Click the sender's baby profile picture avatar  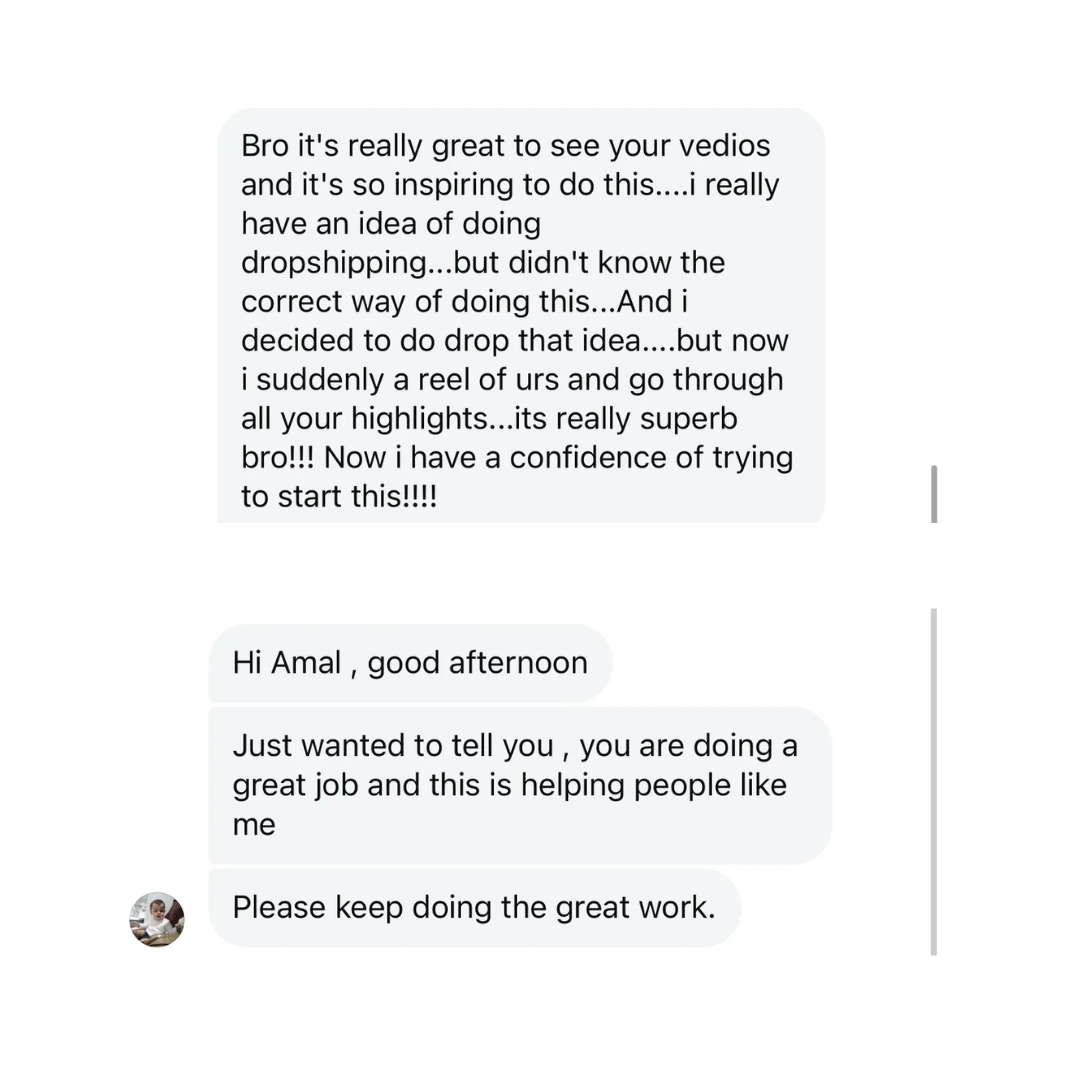157,919
